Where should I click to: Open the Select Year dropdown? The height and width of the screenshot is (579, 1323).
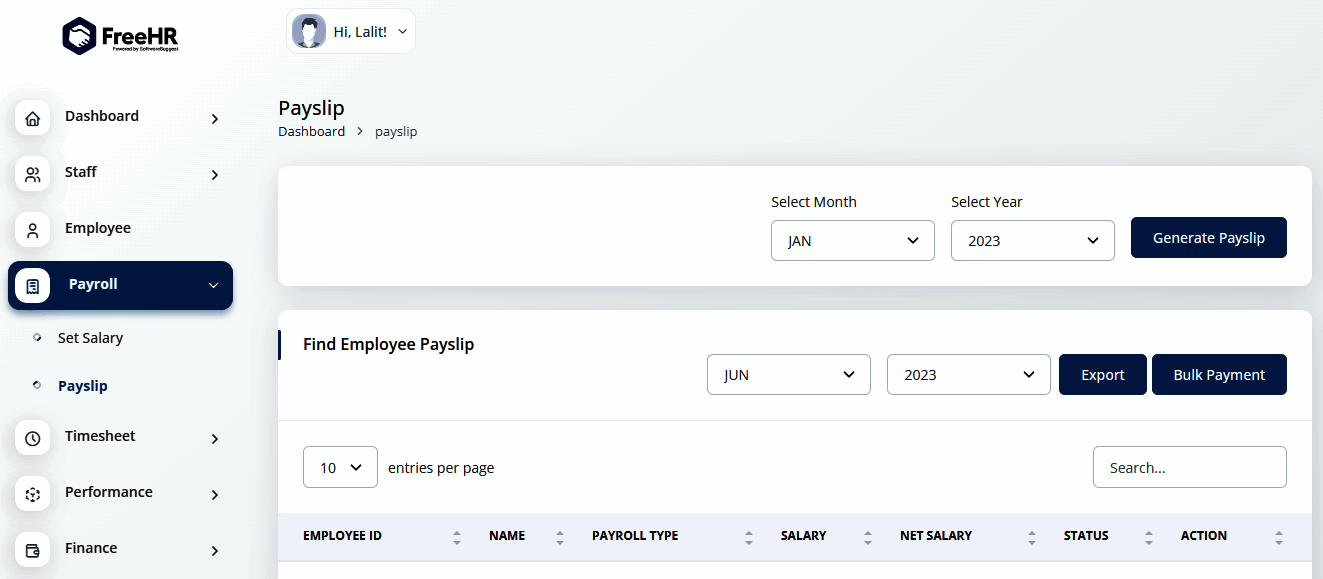[x=1032, y=241]
